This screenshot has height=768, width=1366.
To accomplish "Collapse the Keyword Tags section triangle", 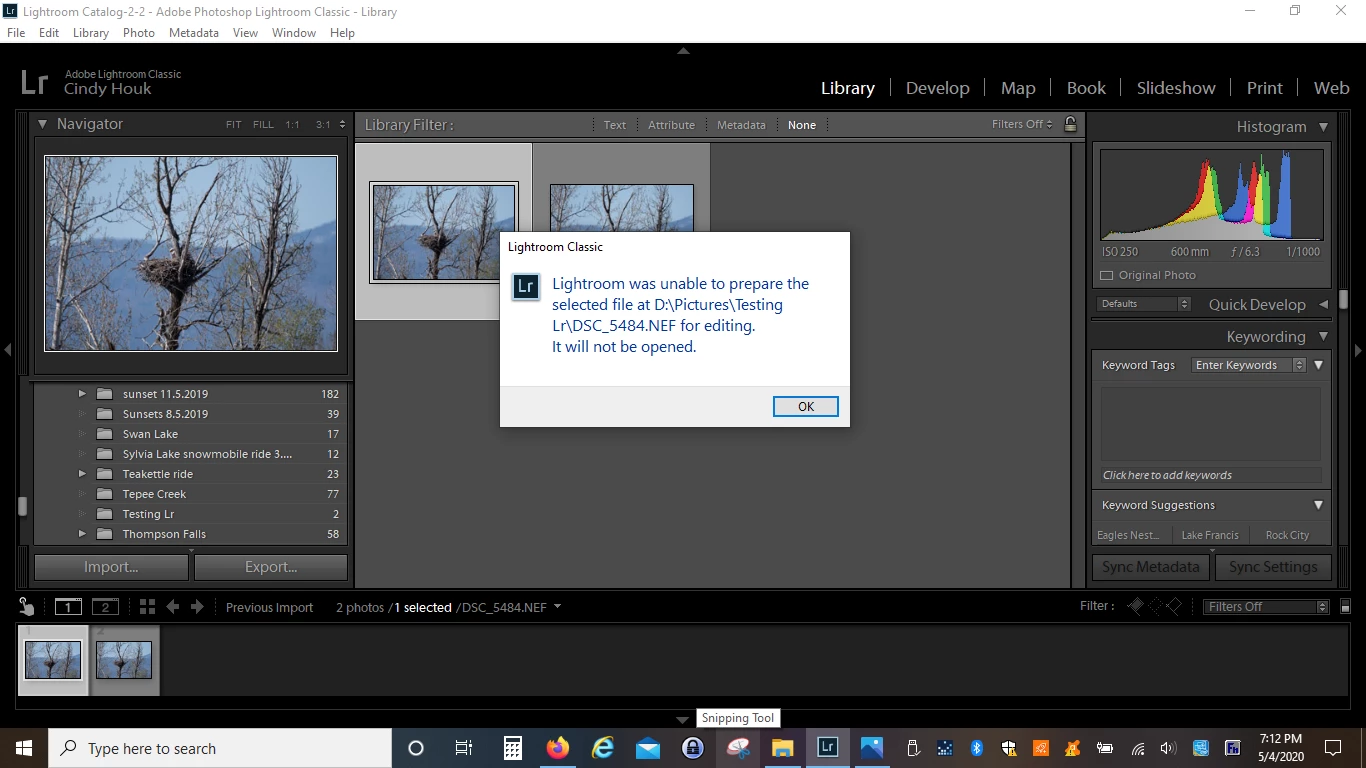I will coord(1318,365).
